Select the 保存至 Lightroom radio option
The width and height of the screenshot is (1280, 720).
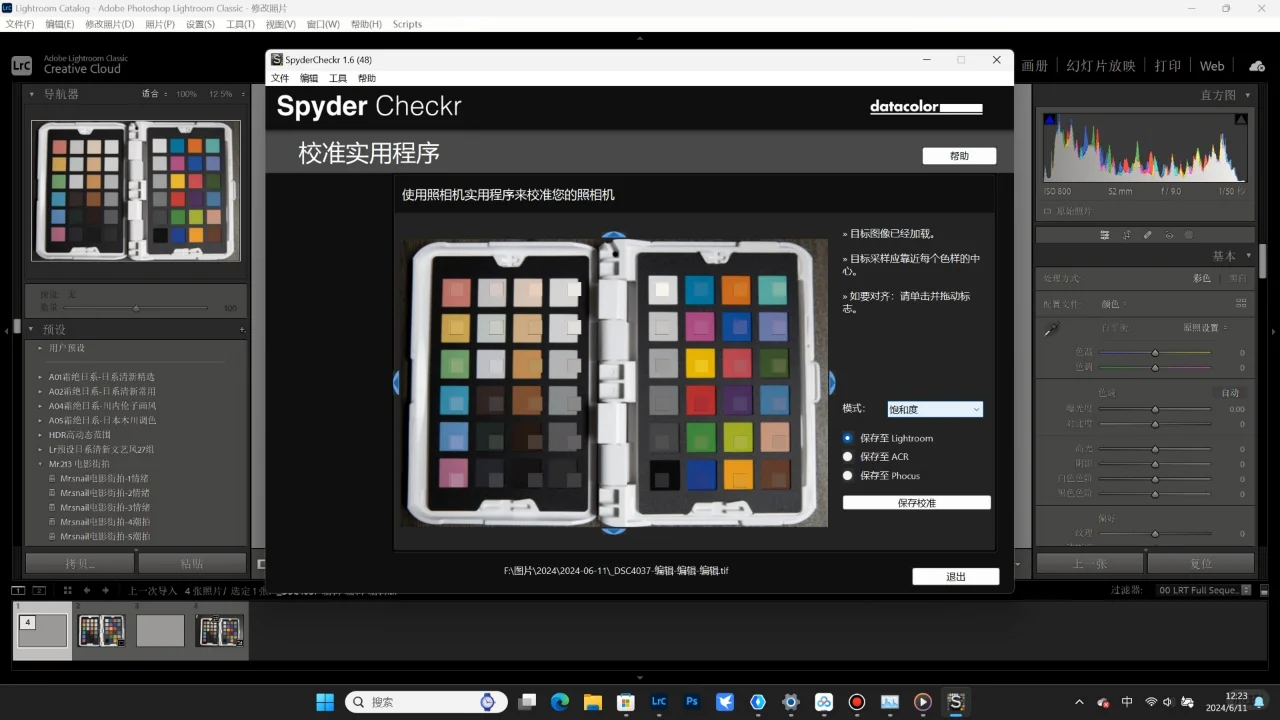click(x=848, y=438)
